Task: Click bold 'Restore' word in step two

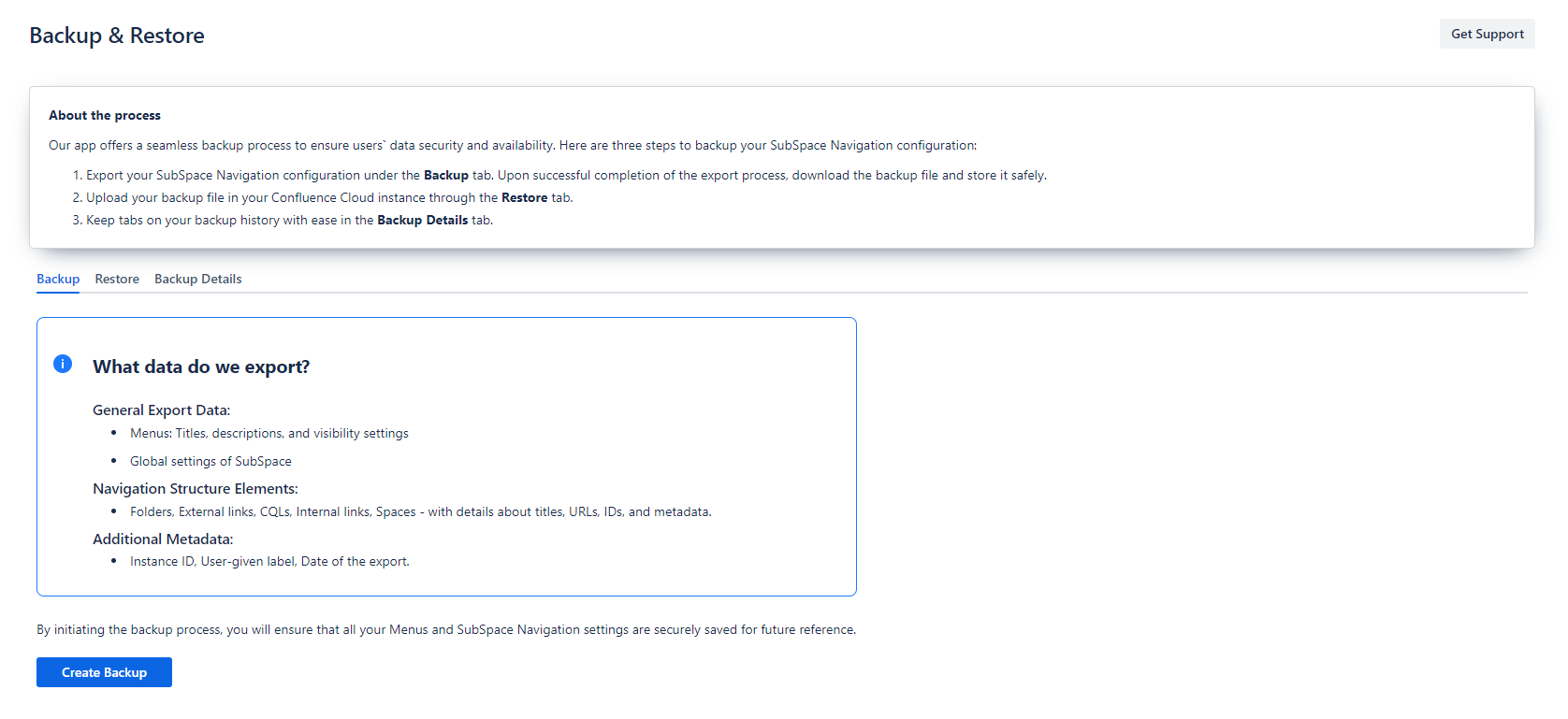Action: pyautogui.click(x=524, y=197)
